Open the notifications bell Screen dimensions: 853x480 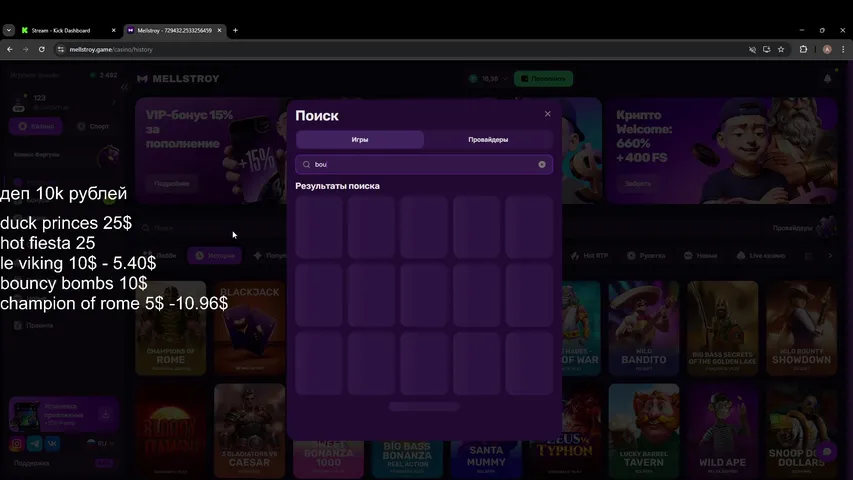pos(827,79)
